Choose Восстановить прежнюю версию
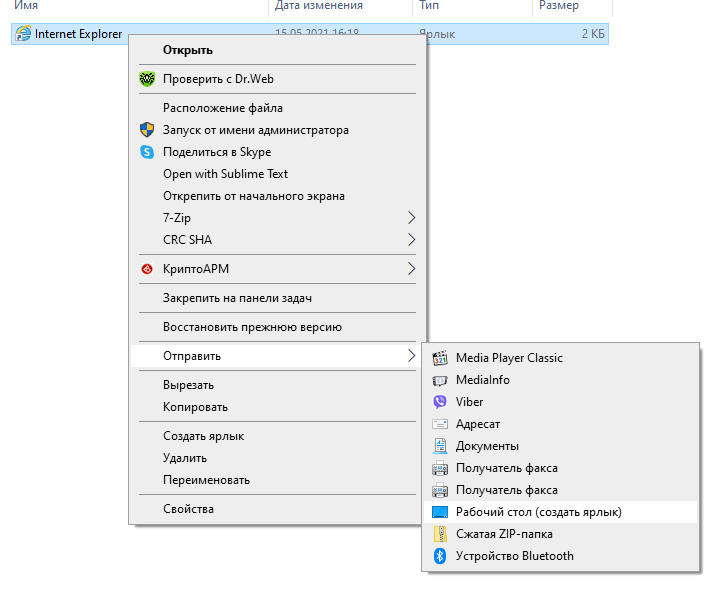Image resolution: width=721 pixels, height=589 pixels. click(x=277, y=327)
